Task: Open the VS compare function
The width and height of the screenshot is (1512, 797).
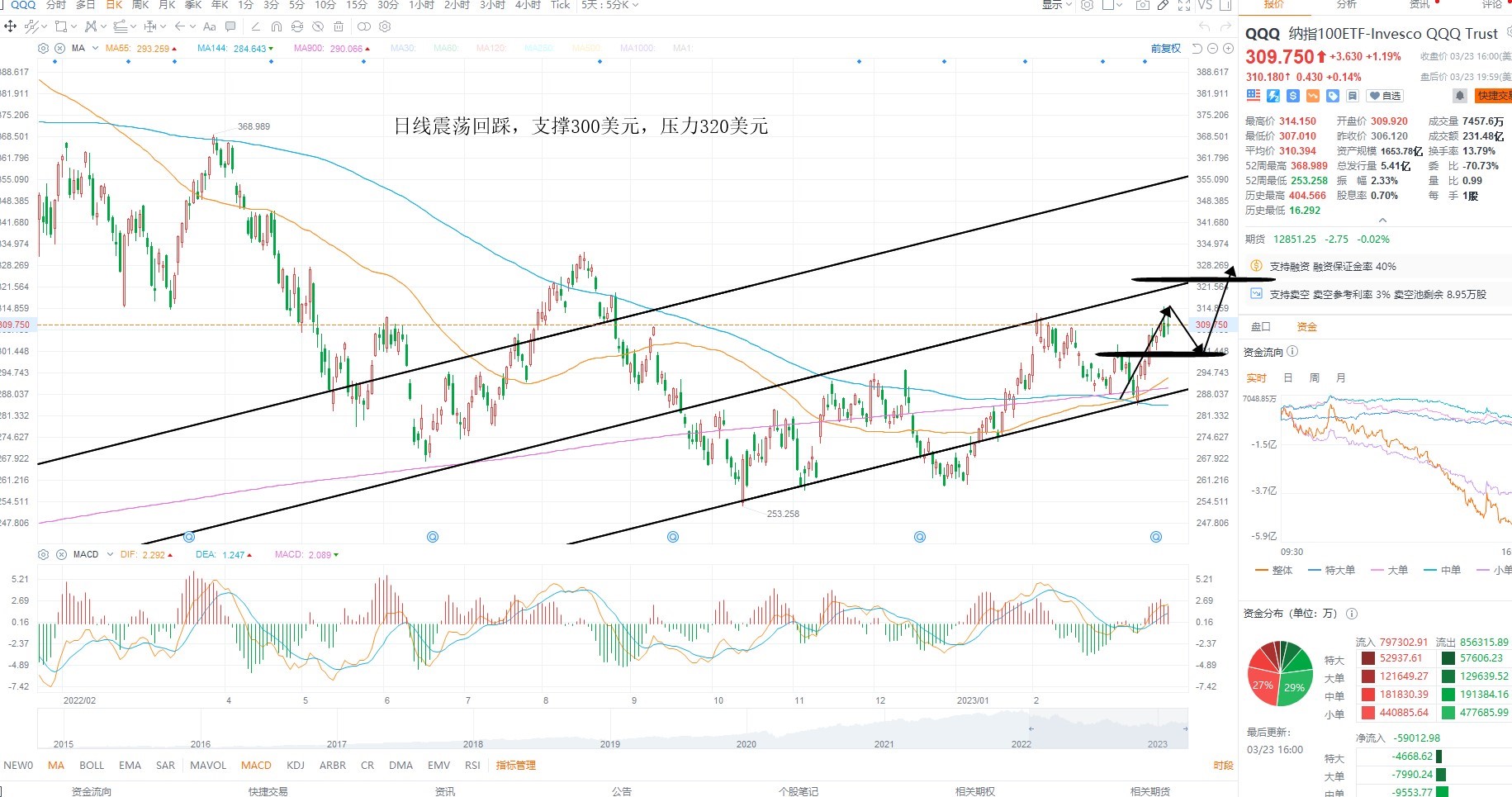Action: (x=1205, y=5)
